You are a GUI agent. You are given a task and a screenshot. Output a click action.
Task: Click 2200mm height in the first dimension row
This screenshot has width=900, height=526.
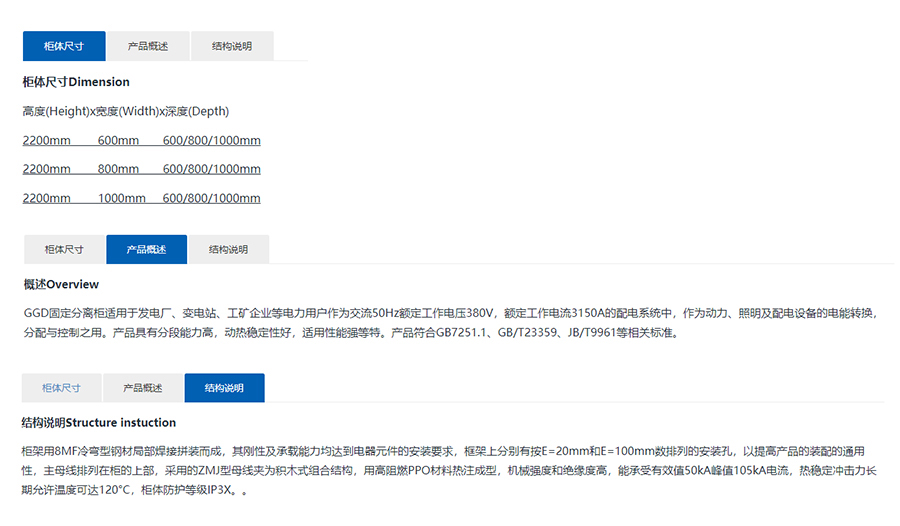46,141
